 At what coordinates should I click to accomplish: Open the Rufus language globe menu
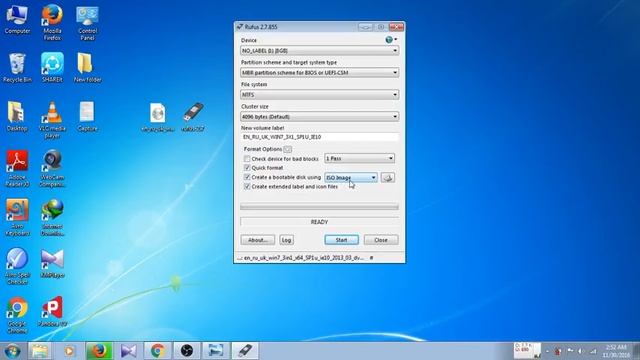click(391, 40)
